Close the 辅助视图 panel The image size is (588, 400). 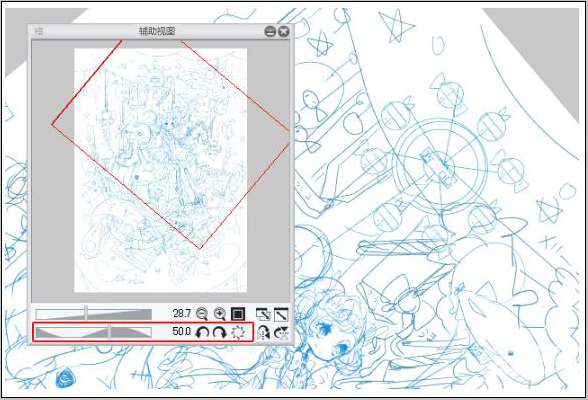point(284,31)
